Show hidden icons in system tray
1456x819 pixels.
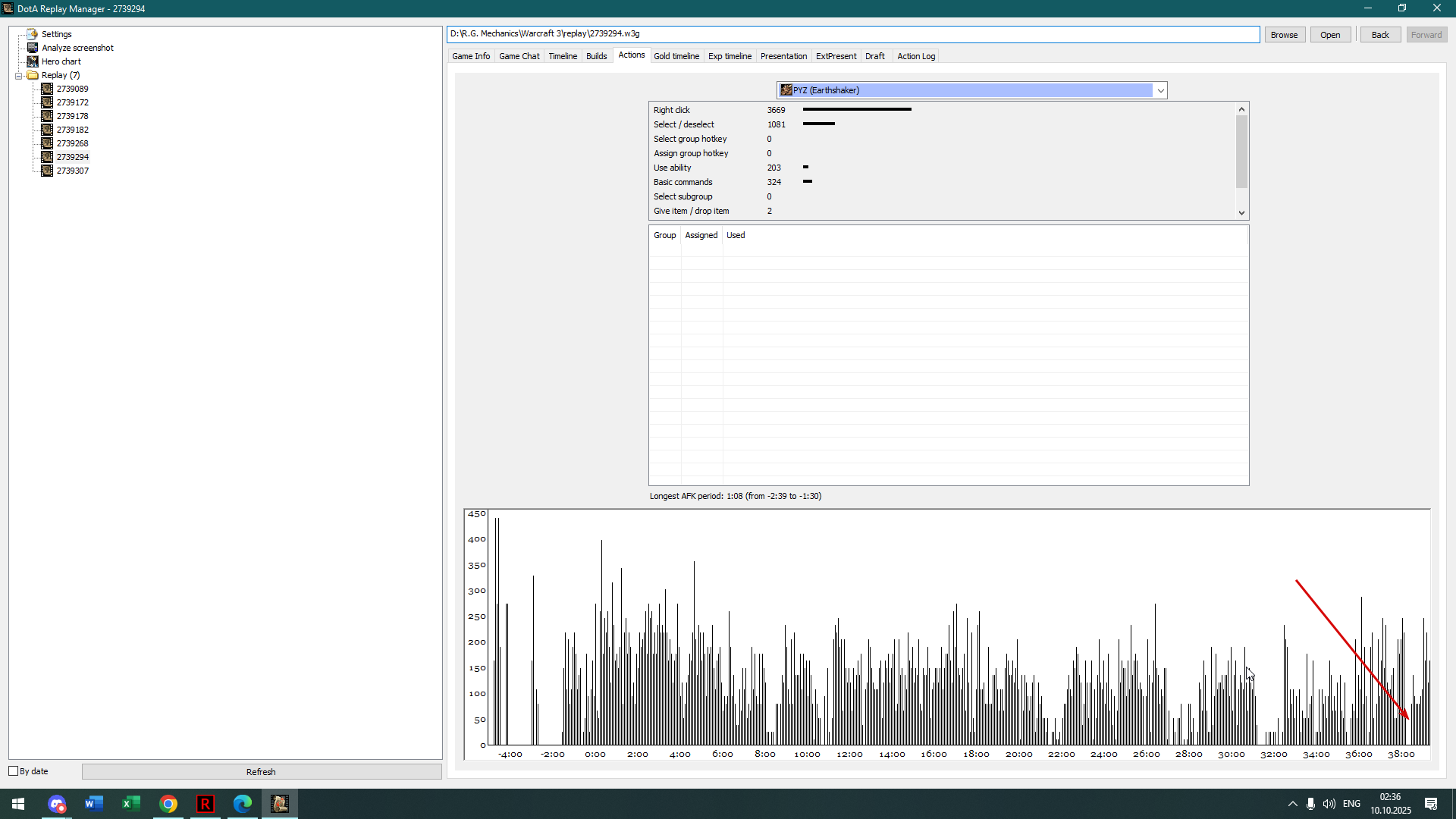(1292, 804)
